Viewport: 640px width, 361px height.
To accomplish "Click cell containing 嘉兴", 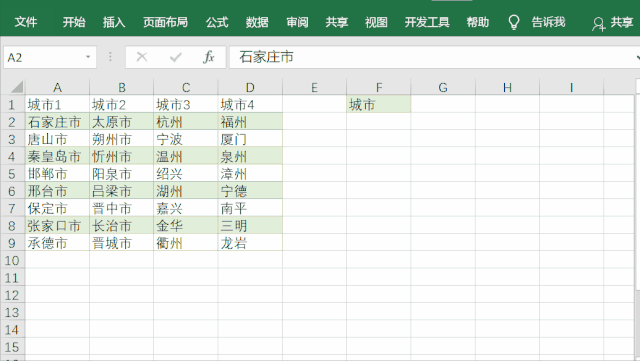I will [x=186, y=208].
